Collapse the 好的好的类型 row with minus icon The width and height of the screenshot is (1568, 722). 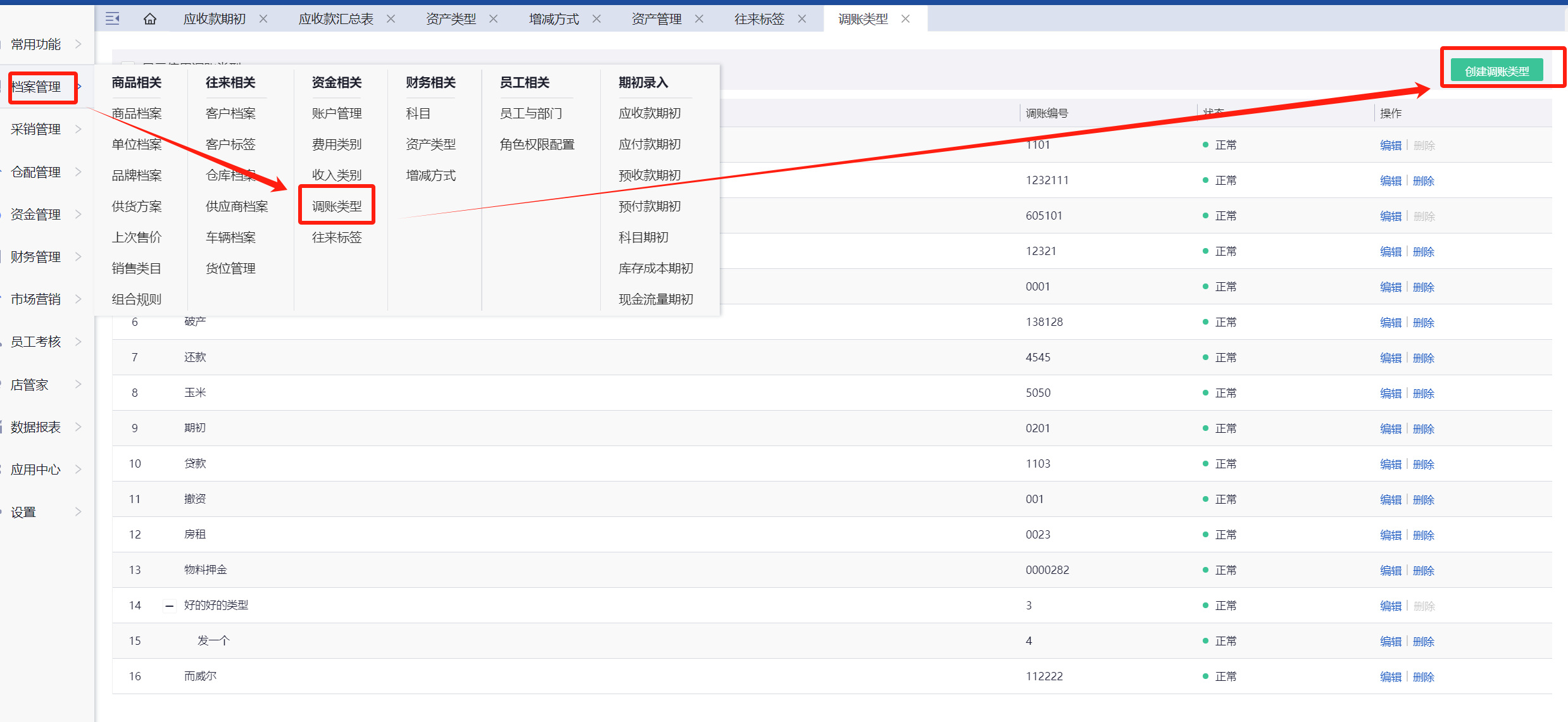tap(169, 606)
